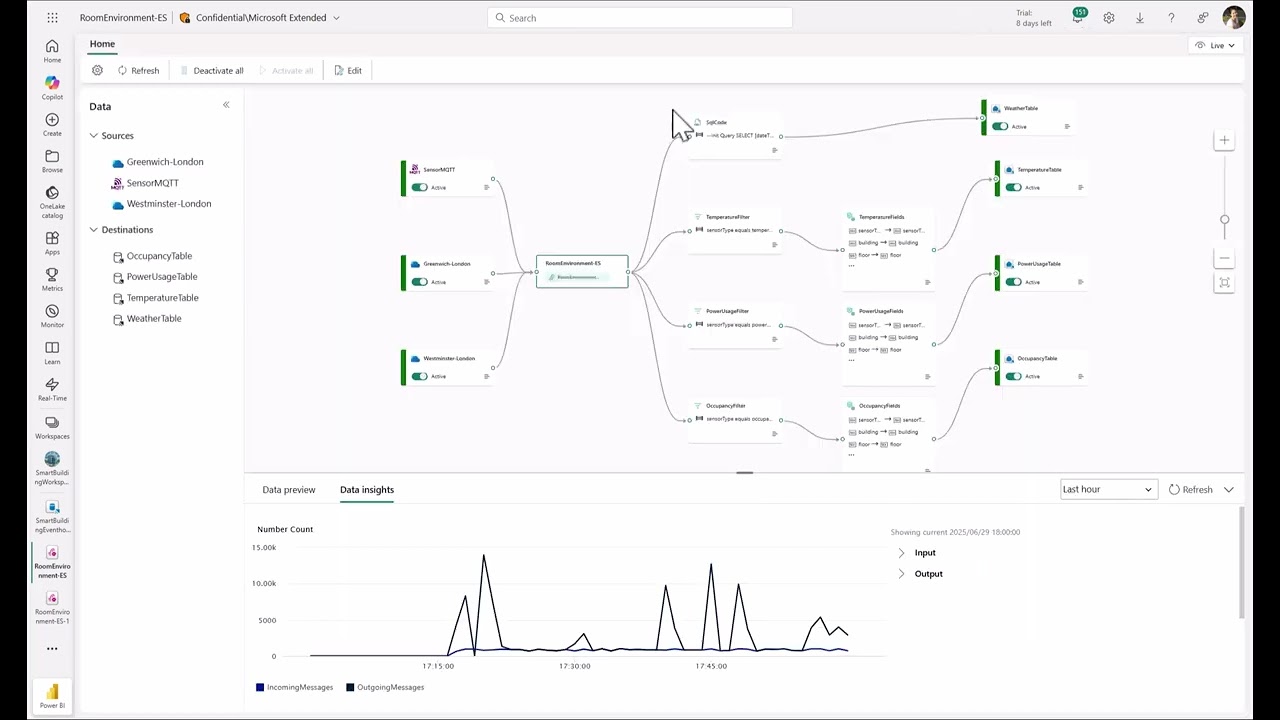
Task: Open the user profile avatar
Action: 1234,18
